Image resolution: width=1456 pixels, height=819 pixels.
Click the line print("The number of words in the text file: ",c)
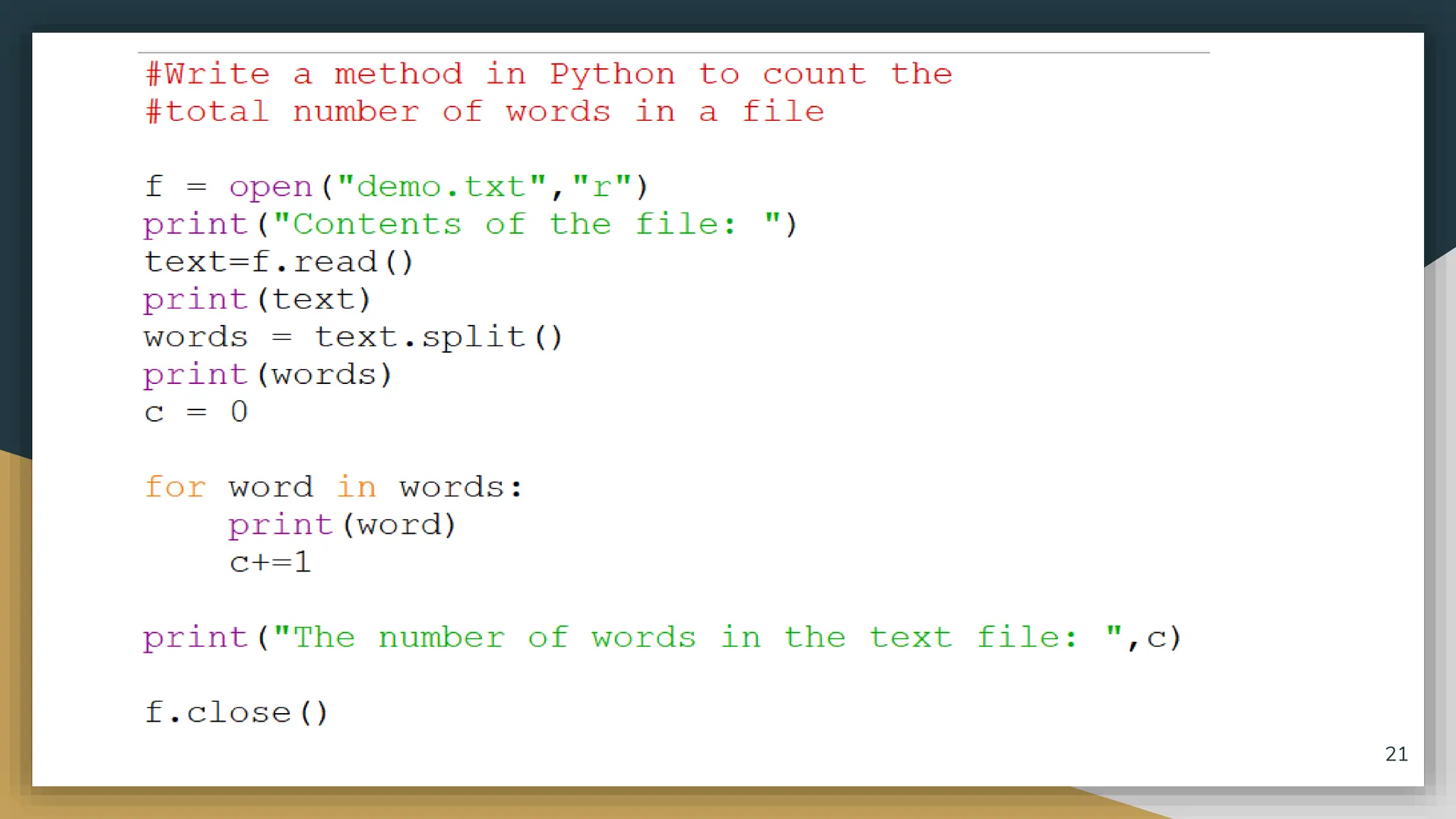tap(663, 638)
